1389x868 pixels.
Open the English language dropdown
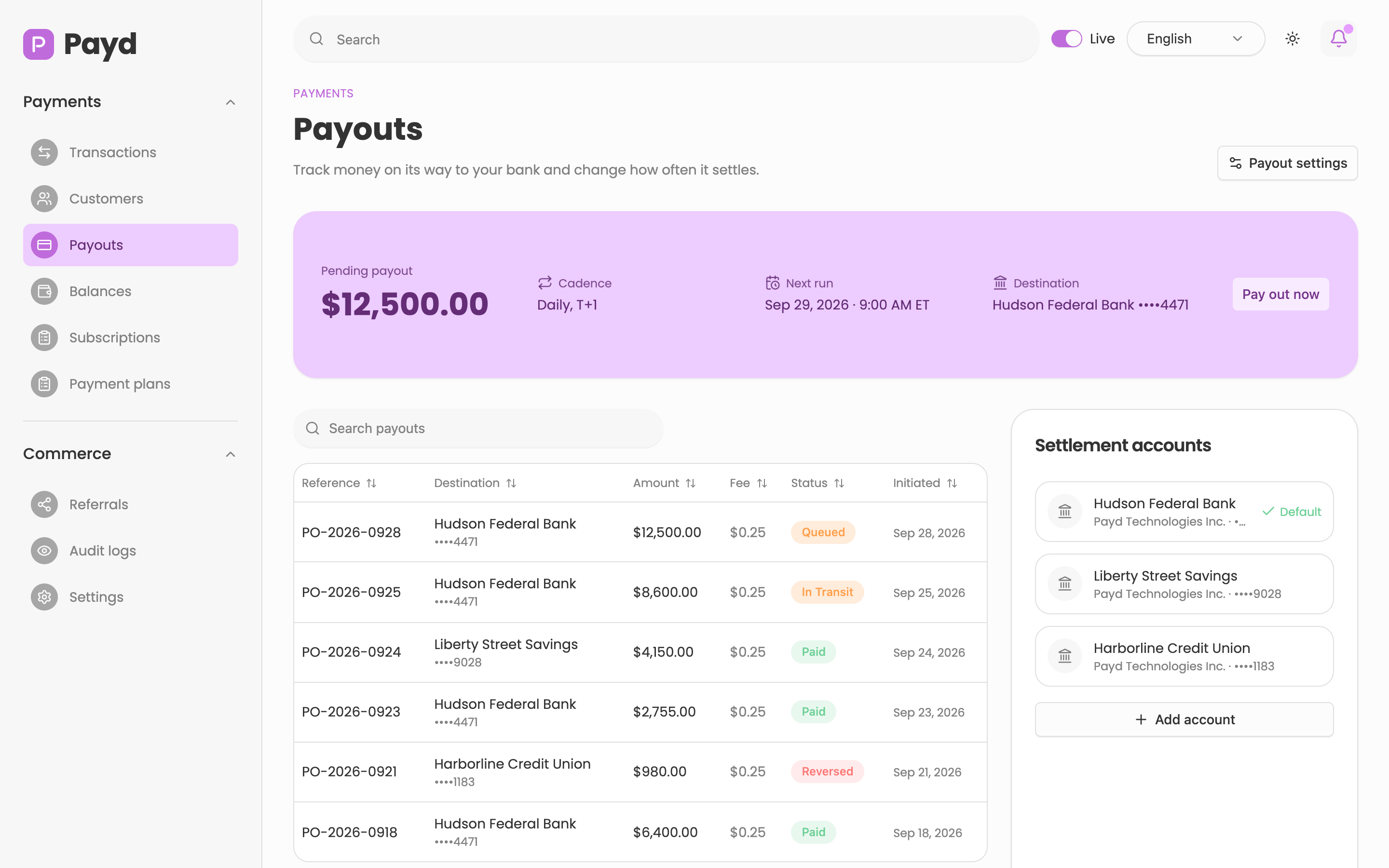click(x=1196, y=39)
